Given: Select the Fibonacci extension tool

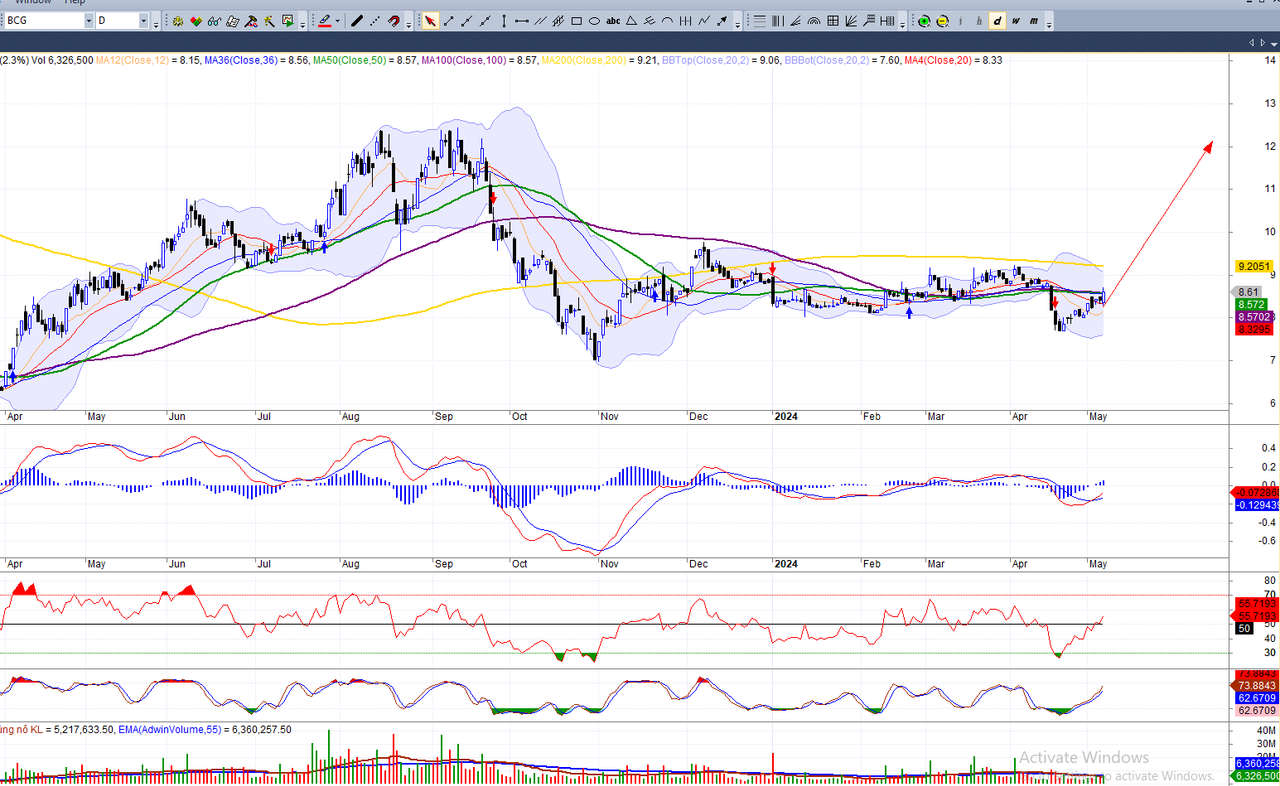Looking at the screenshot, I should 869,21.
